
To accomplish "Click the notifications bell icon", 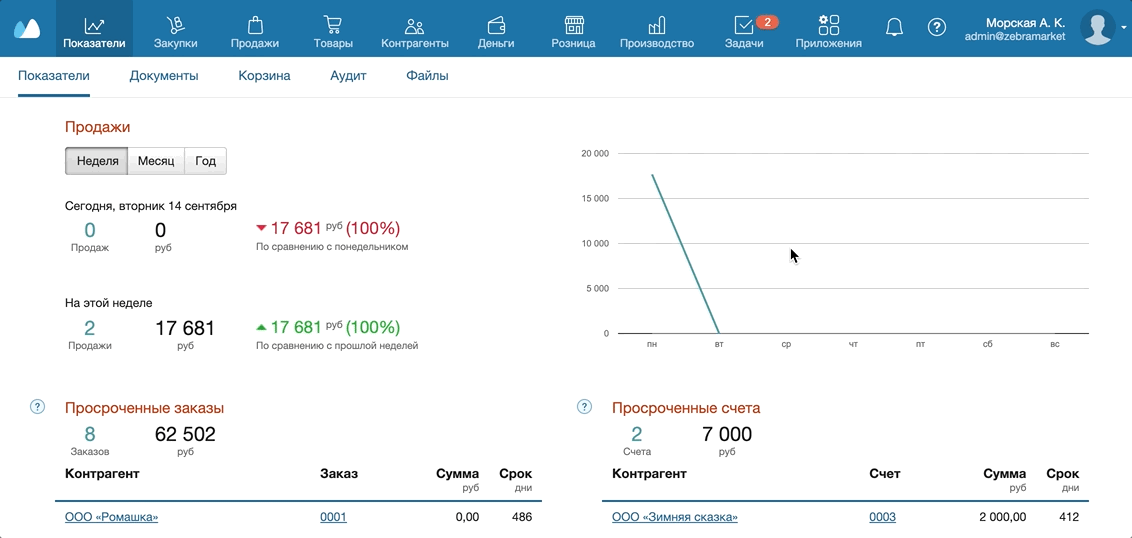I will pyautogui.click(x=894, y=28).
